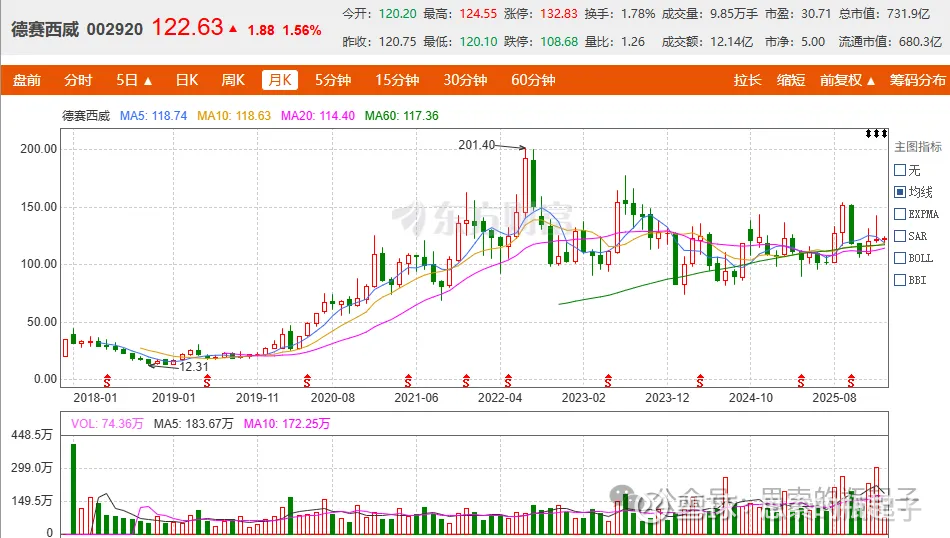950x538 pixels.
Task: Click the S marker near 2023-02
Action: pyautogui.click(x=608, y=380)
